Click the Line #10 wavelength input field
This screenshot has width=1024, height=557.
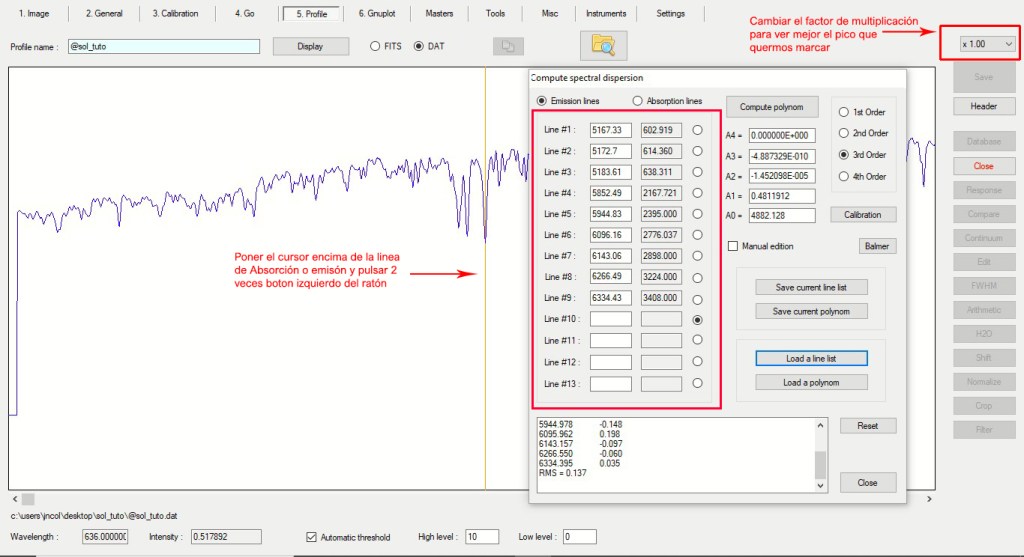tap(611, 319)
